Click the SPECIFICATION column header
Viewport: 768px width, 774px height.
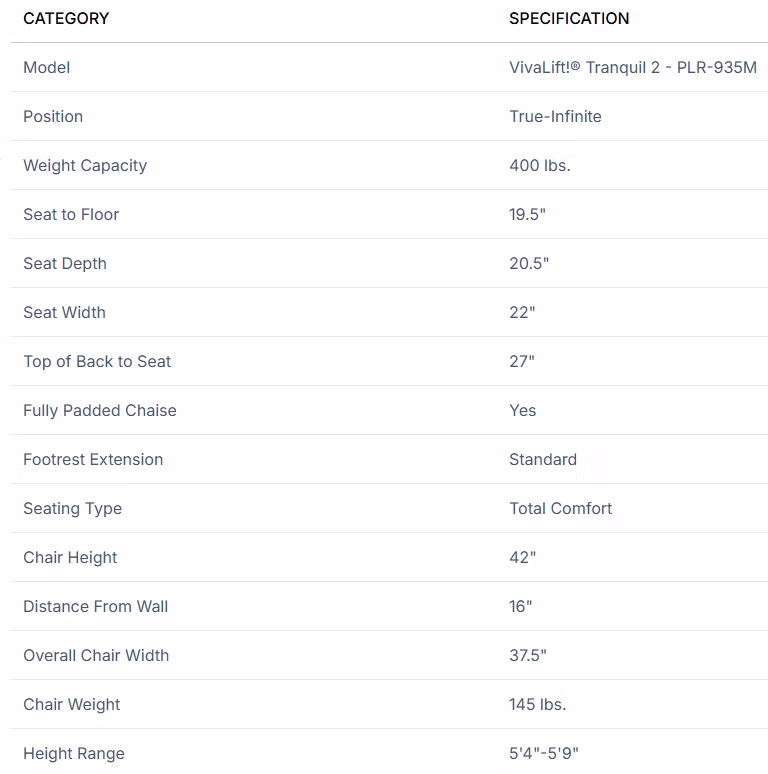coord(569,18)
